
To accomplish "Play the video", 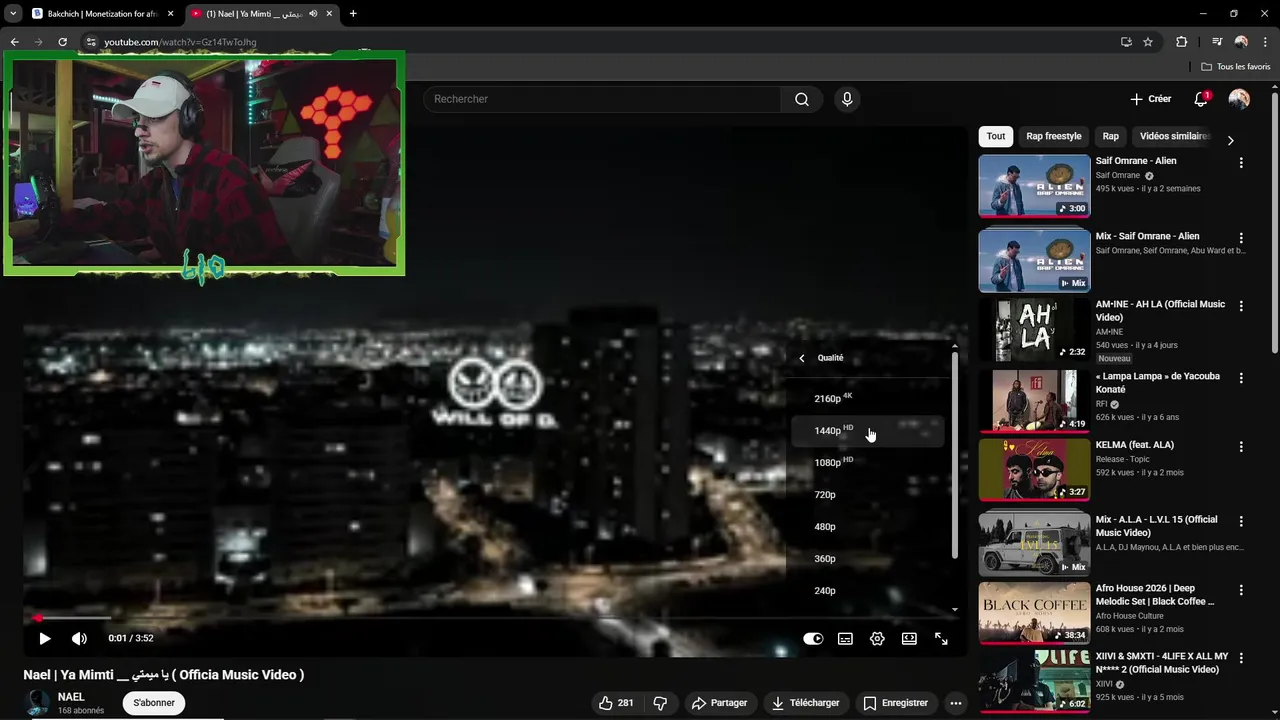I will (x=44, y=638).
